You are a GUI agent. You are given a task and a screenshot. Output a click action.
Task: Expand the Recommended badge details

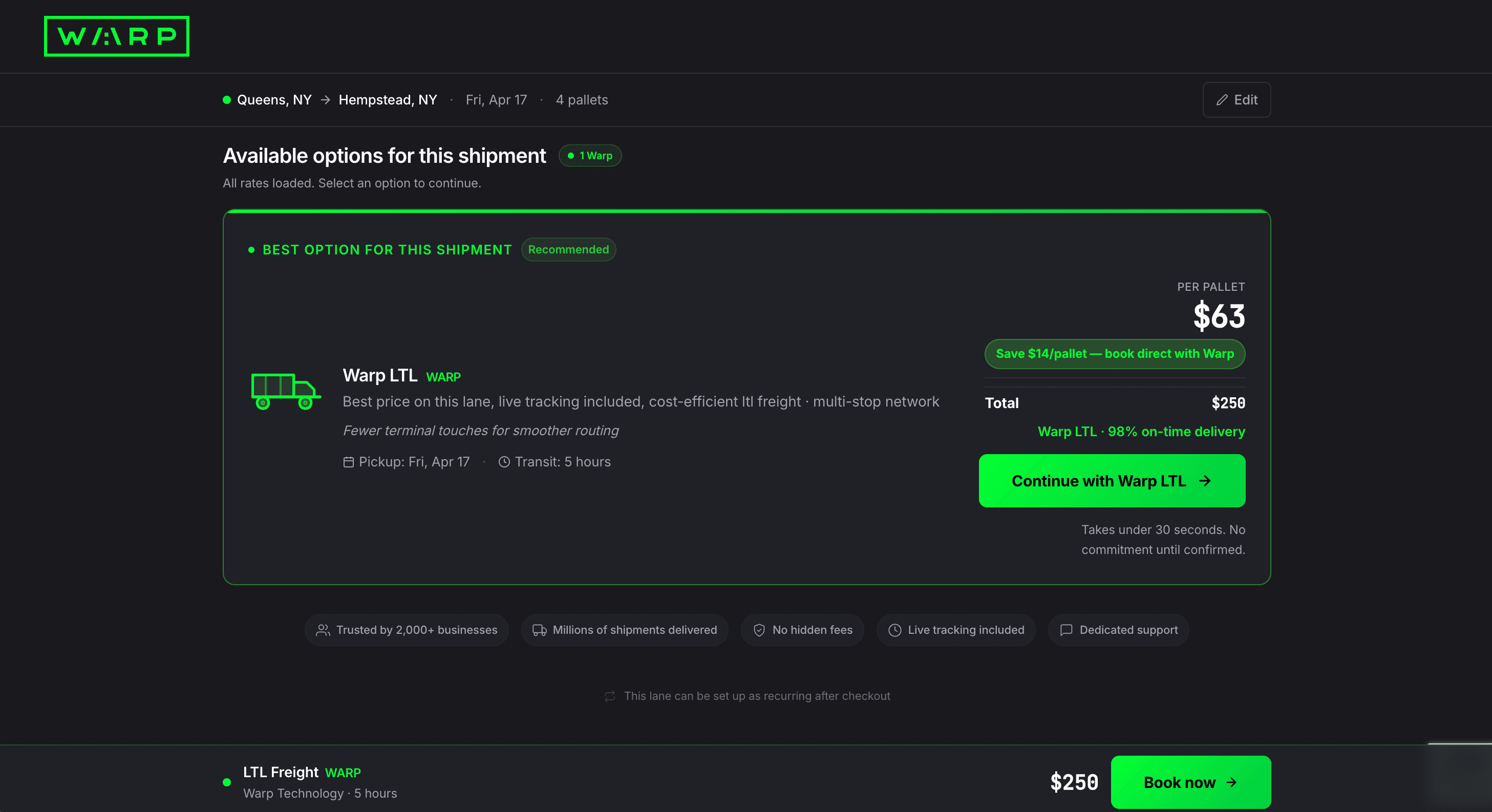(x=568, y=250)
